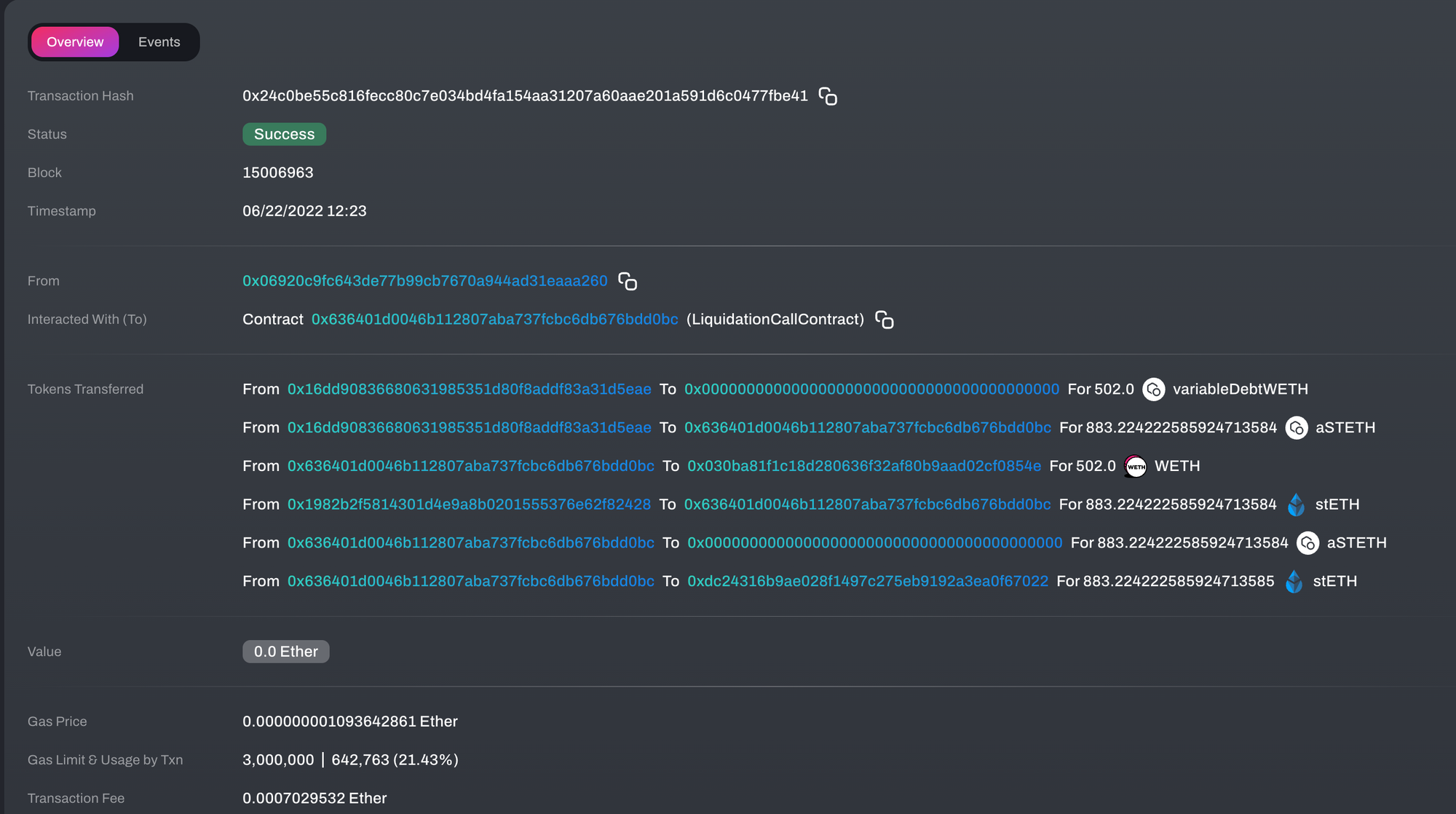Switch to the Events tab
Screen dimensions: 1456x814
point(159,42)
